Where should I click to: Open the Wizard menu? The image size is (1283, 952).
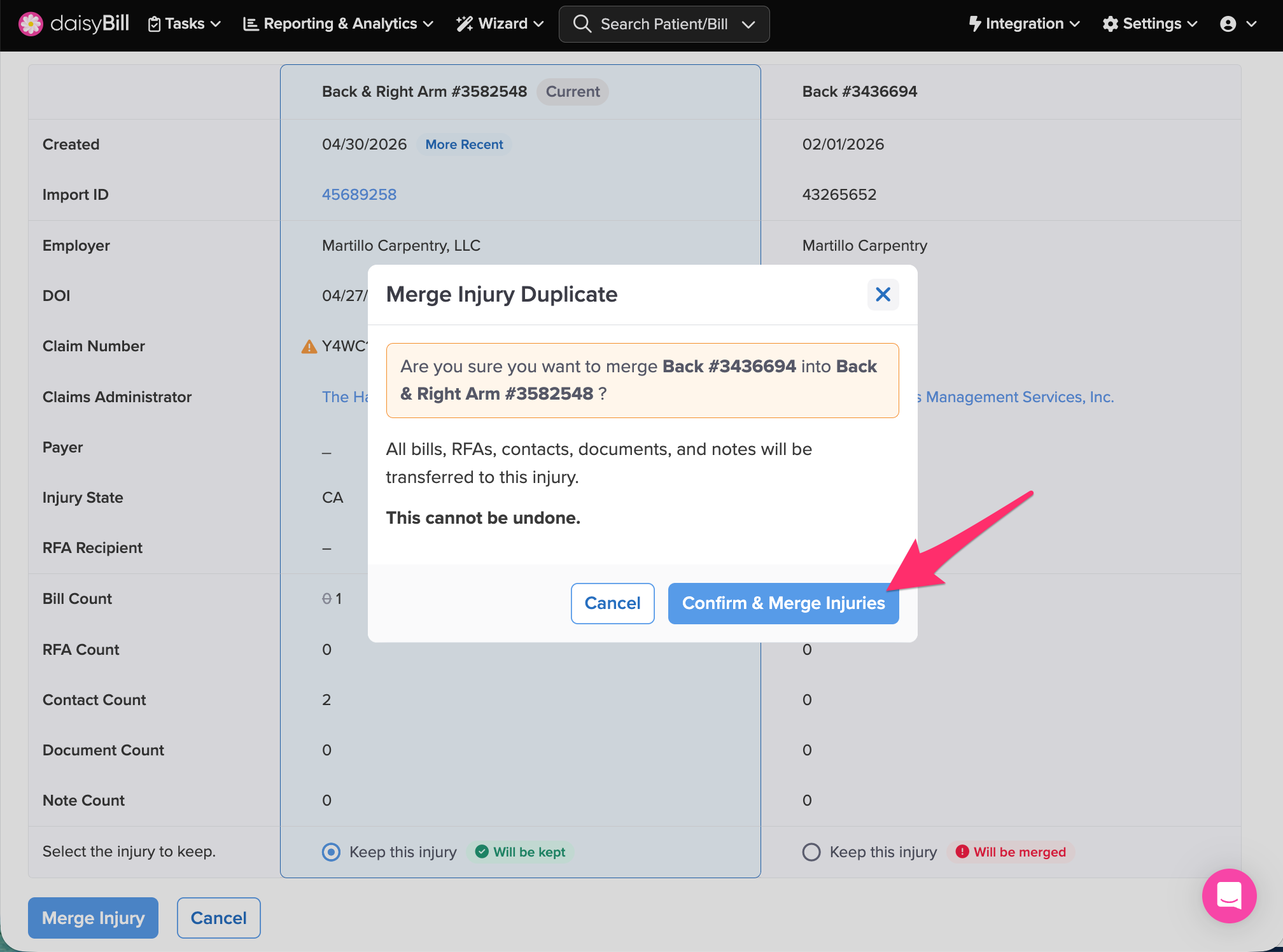tap(500, 24)
